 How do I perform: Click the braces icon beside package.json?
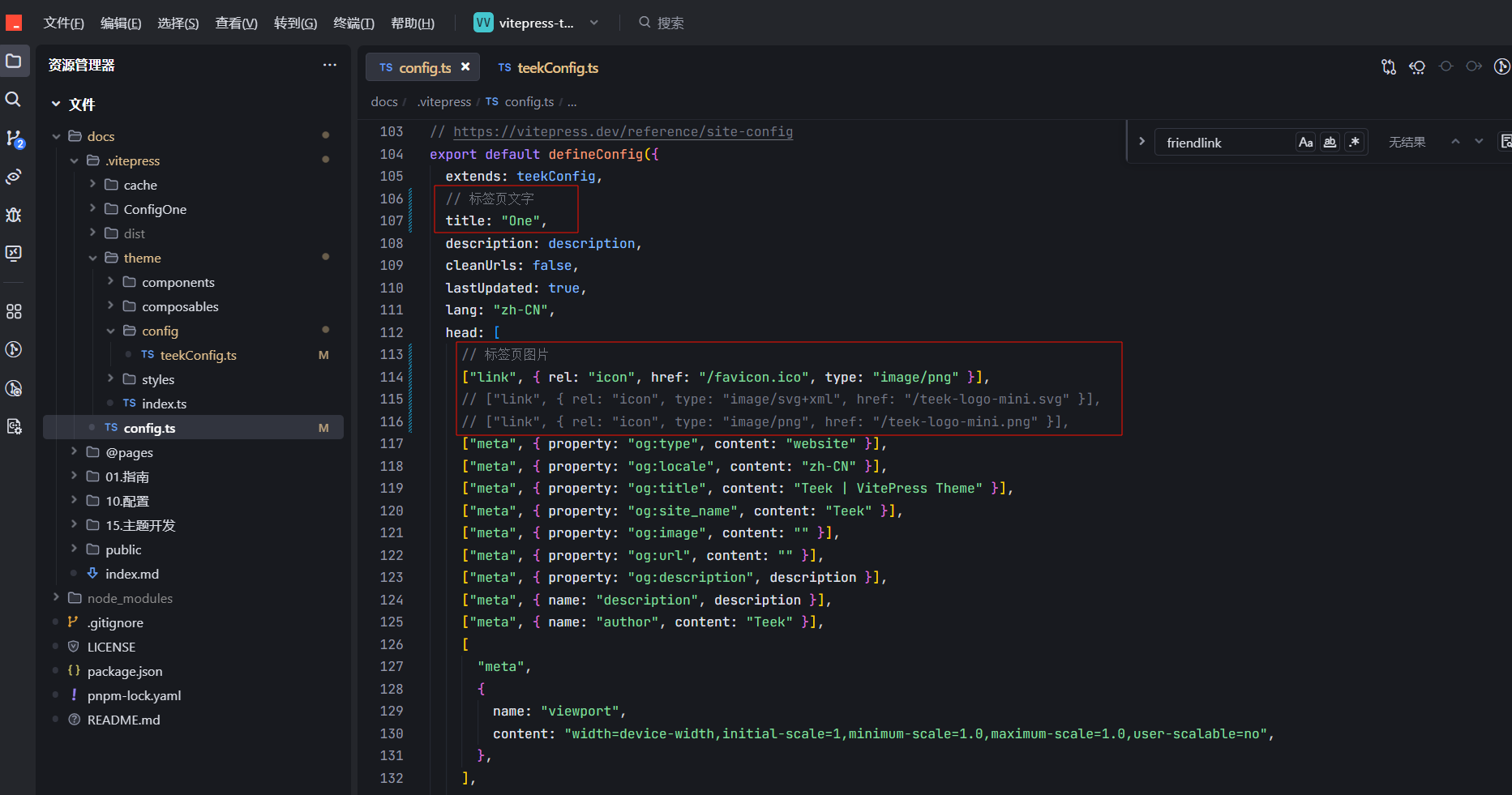coord(74,671)
